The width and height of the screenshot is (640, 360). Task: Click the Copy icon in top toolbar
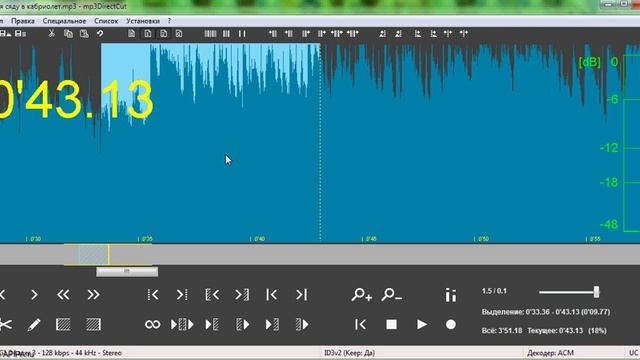tap(68, 33)
